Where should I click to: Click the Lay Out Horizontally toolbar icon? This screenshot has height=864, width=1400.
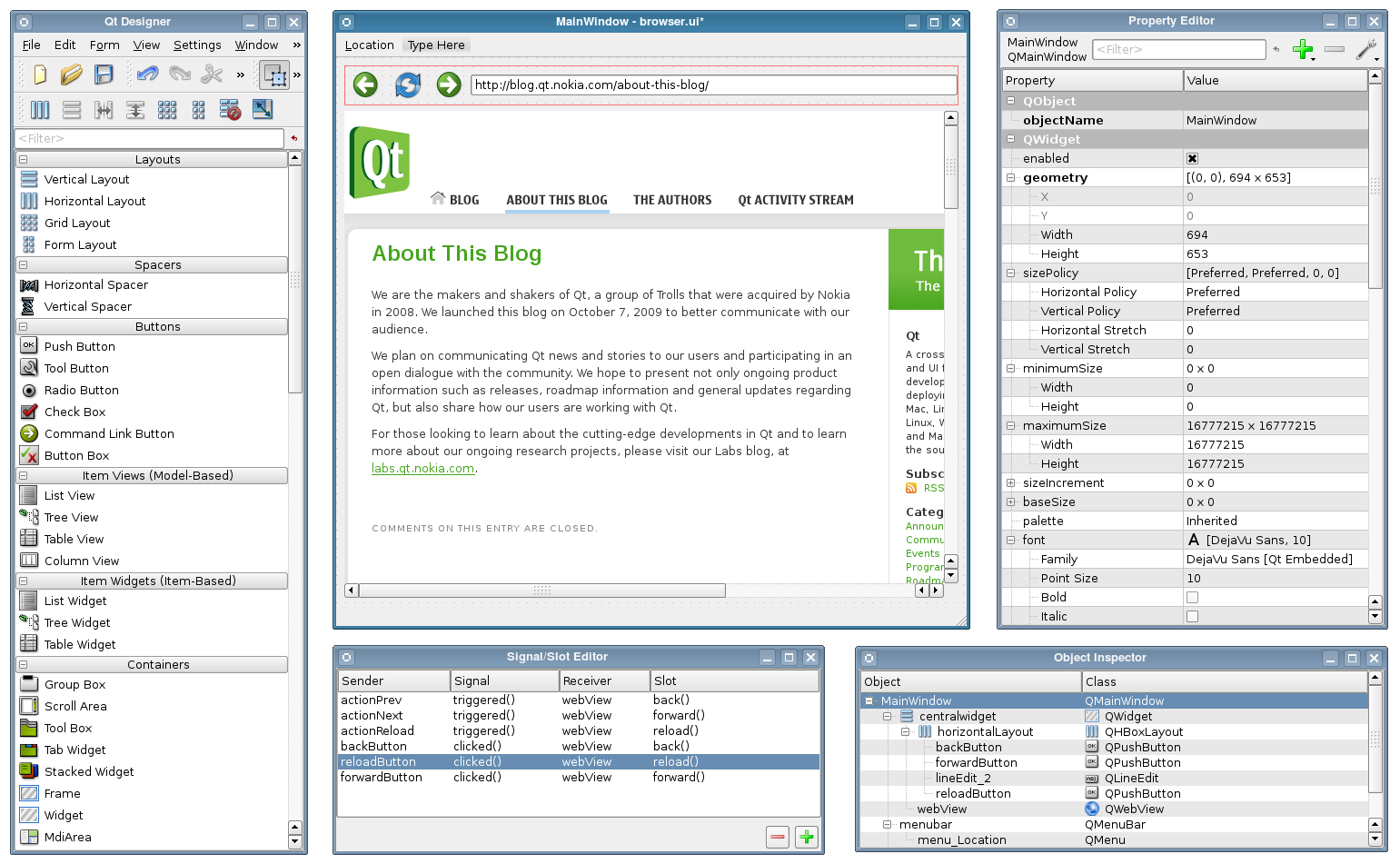[40, 109]
